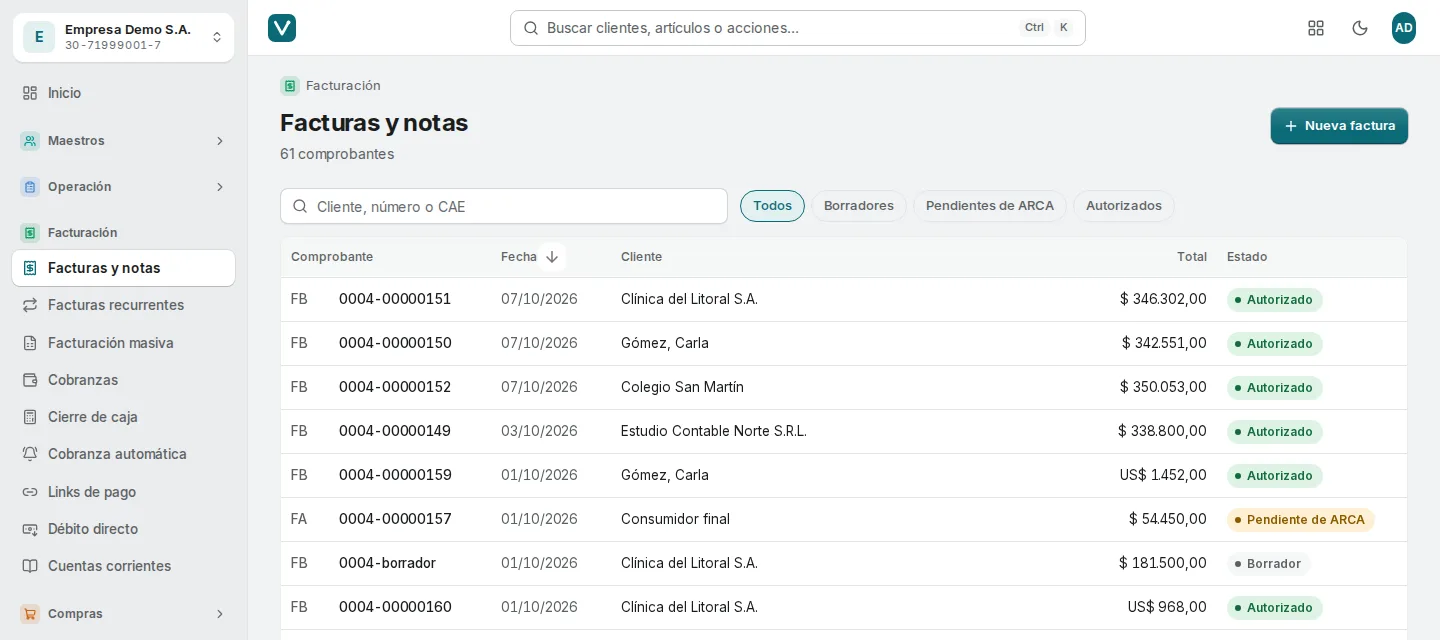1440x640 pixels.
Task: Focus the global search field
Action: click(798, 28)
